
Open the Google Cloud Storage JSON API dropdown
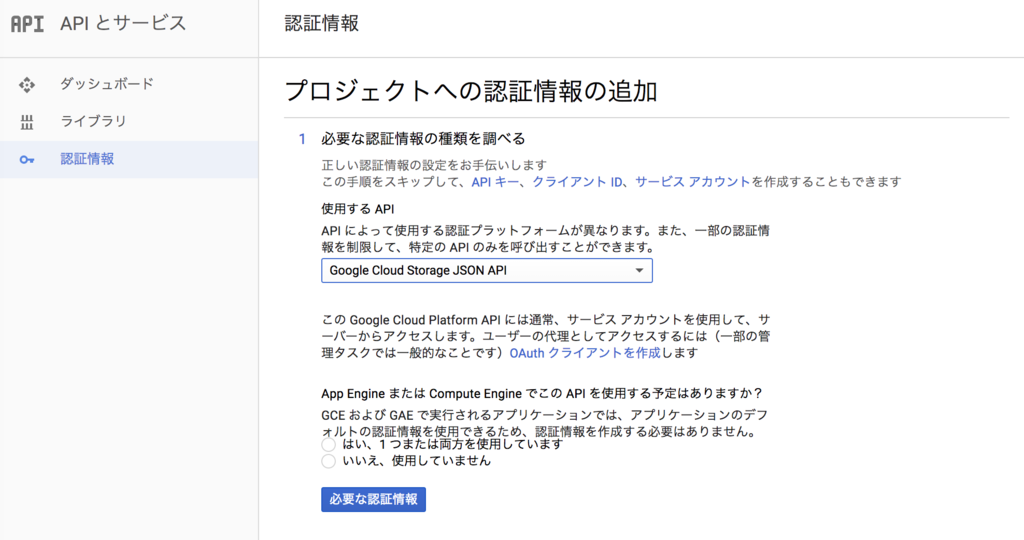pos(487,270)
